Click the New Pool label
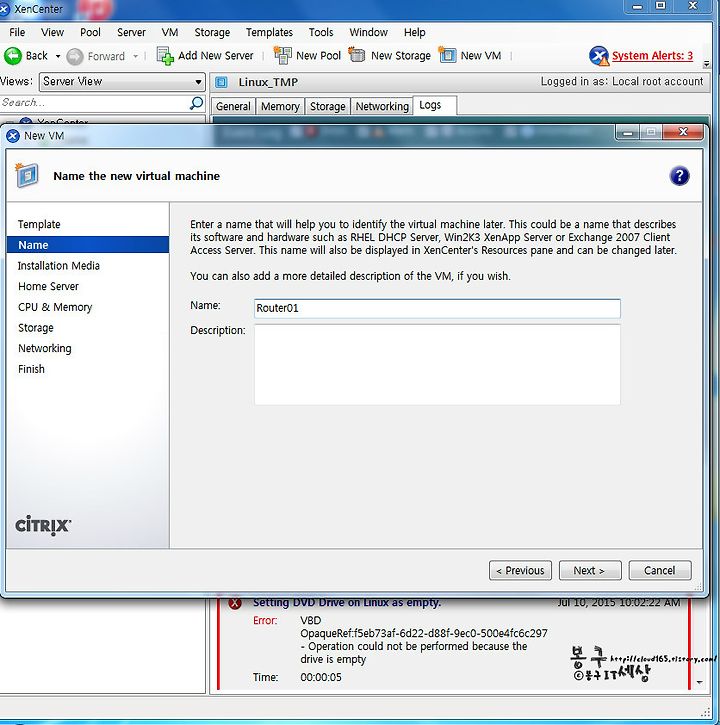 click(318, 56)
